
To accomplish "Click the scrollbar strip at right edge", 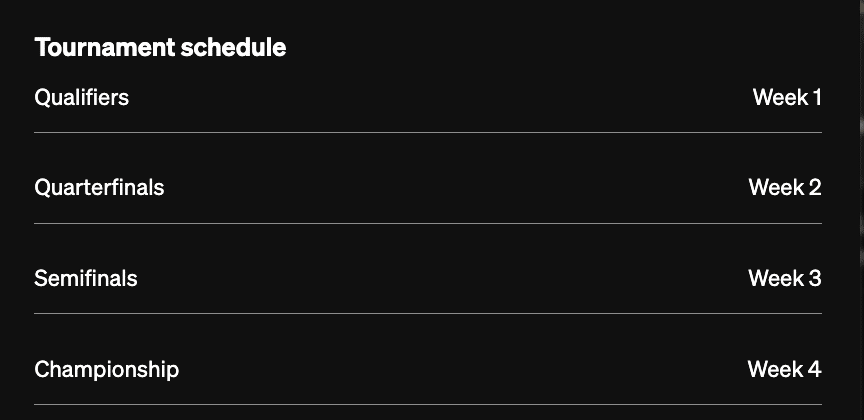I will point(861,200).
